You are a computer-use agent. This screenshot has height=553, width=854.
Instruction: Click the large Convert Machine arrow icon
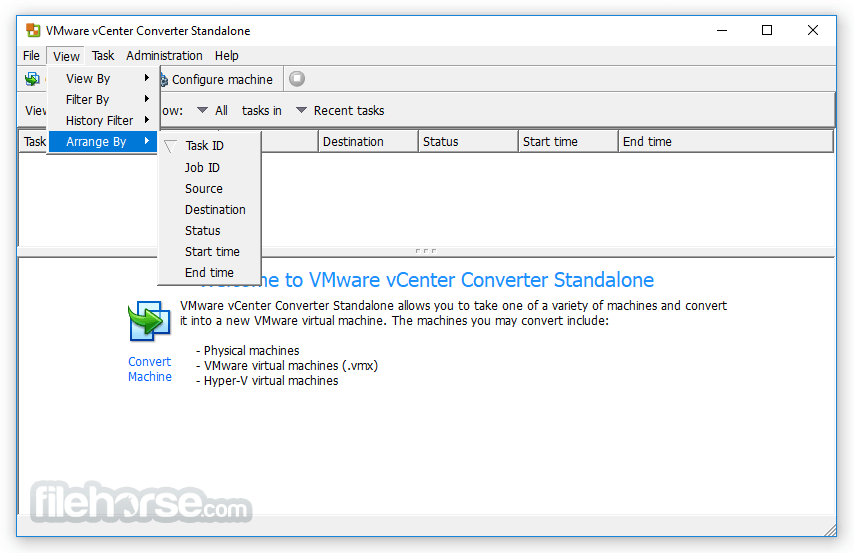(x=148, y=321)
